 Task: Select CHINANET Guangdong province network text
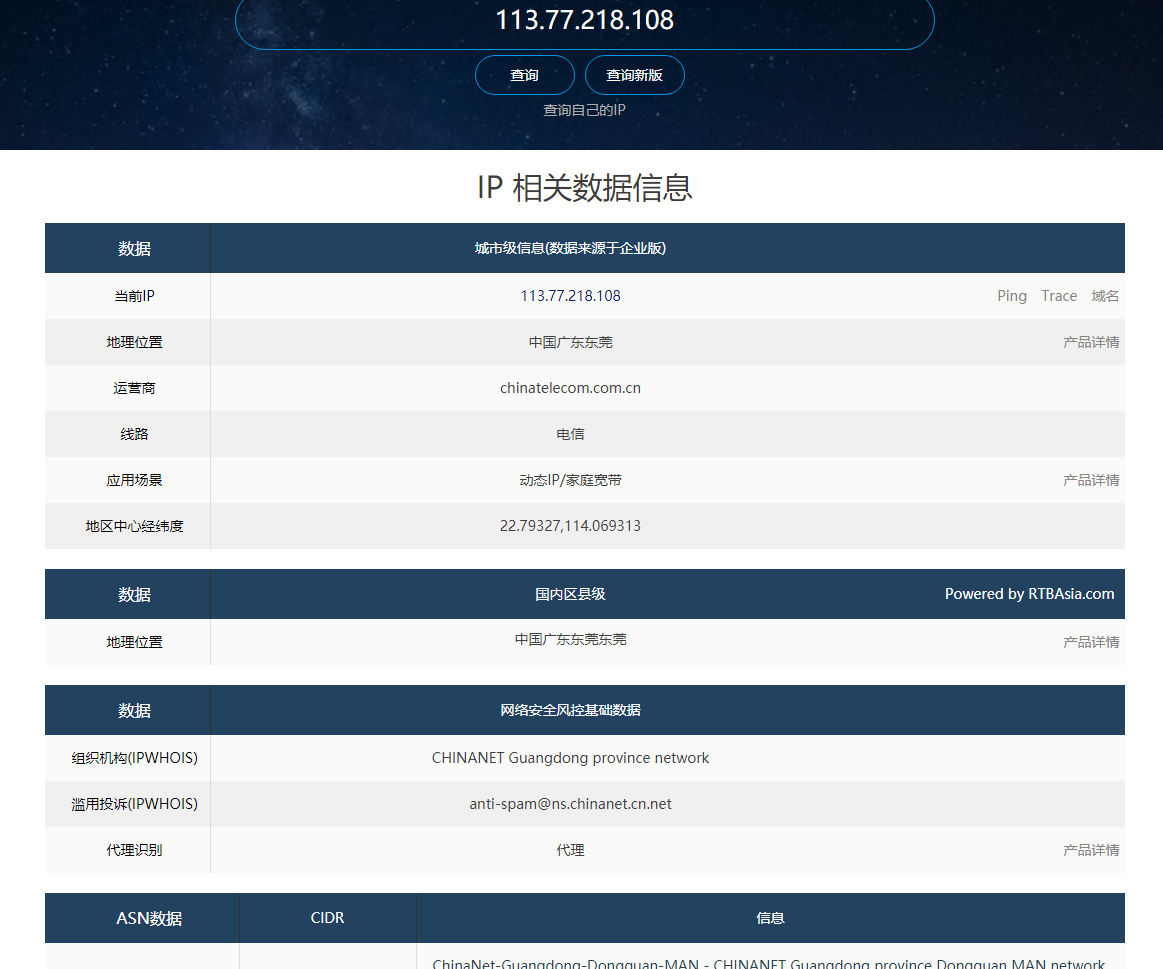click(570, 758)
